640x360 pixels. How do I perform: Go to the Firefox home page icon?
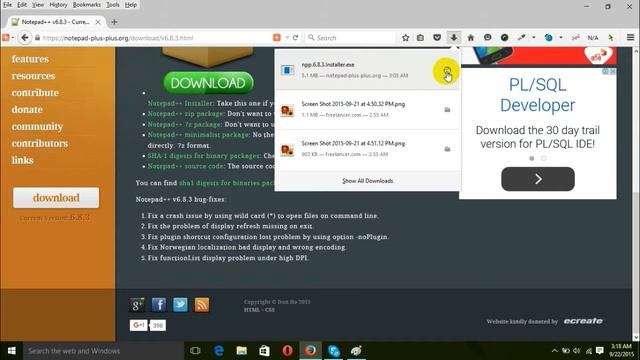click(471, 38)
